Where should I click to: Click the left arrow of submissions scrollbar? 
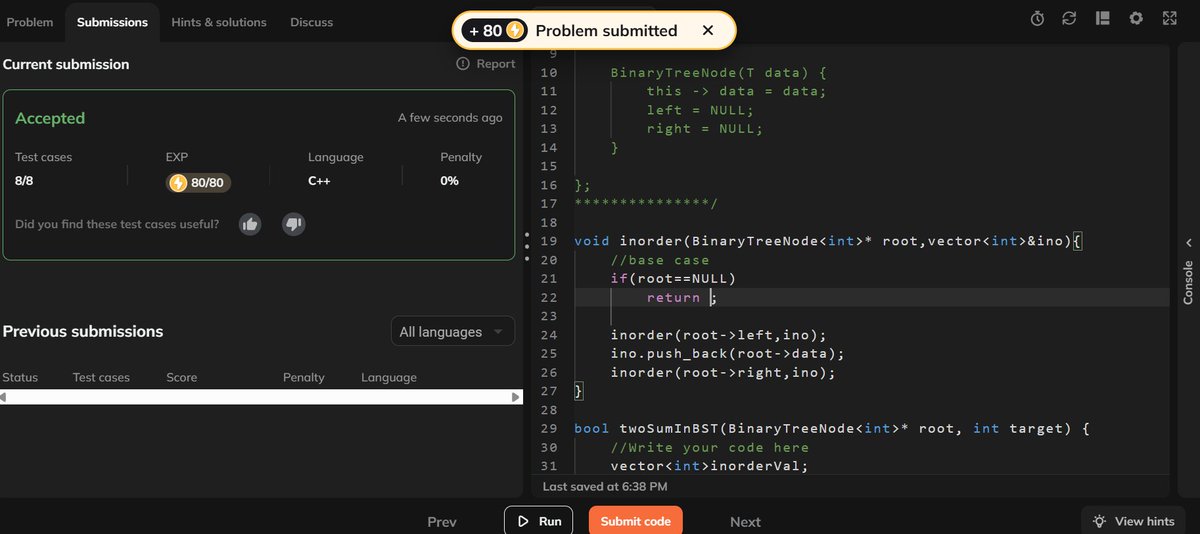[3, 397]
